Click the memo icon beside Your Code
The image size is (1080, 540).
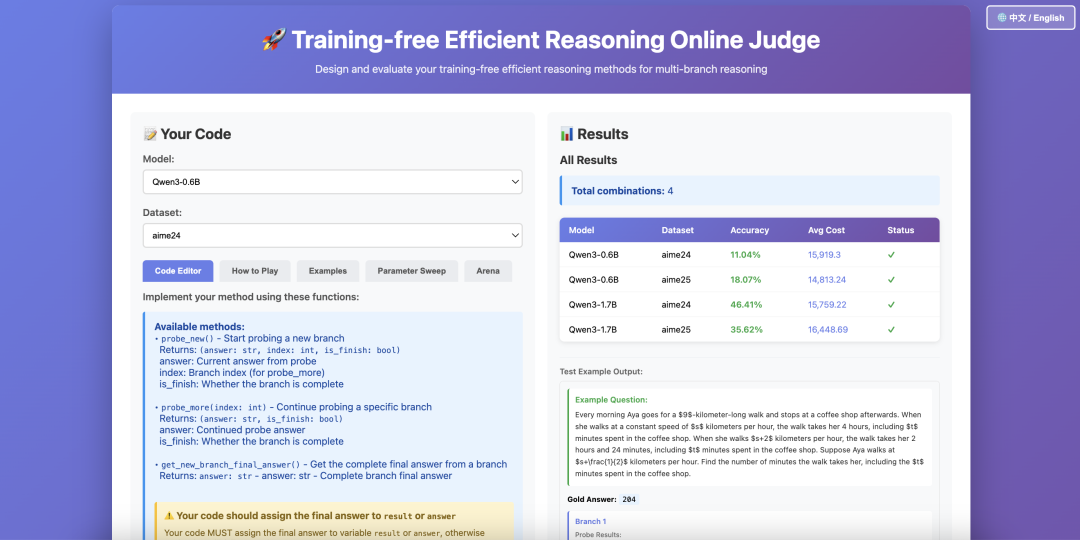pos(149,134)
